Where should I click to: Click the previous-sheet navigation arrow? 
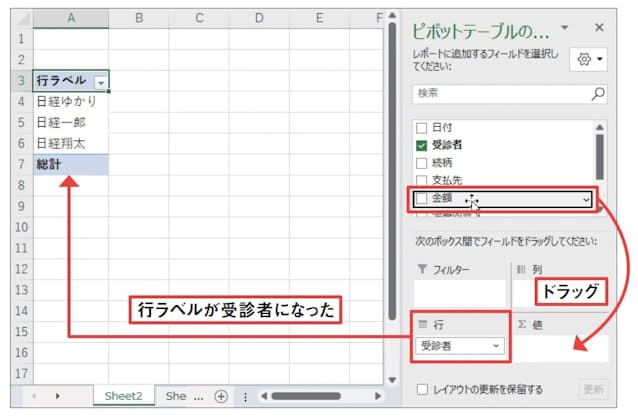(x=34, y=396)
